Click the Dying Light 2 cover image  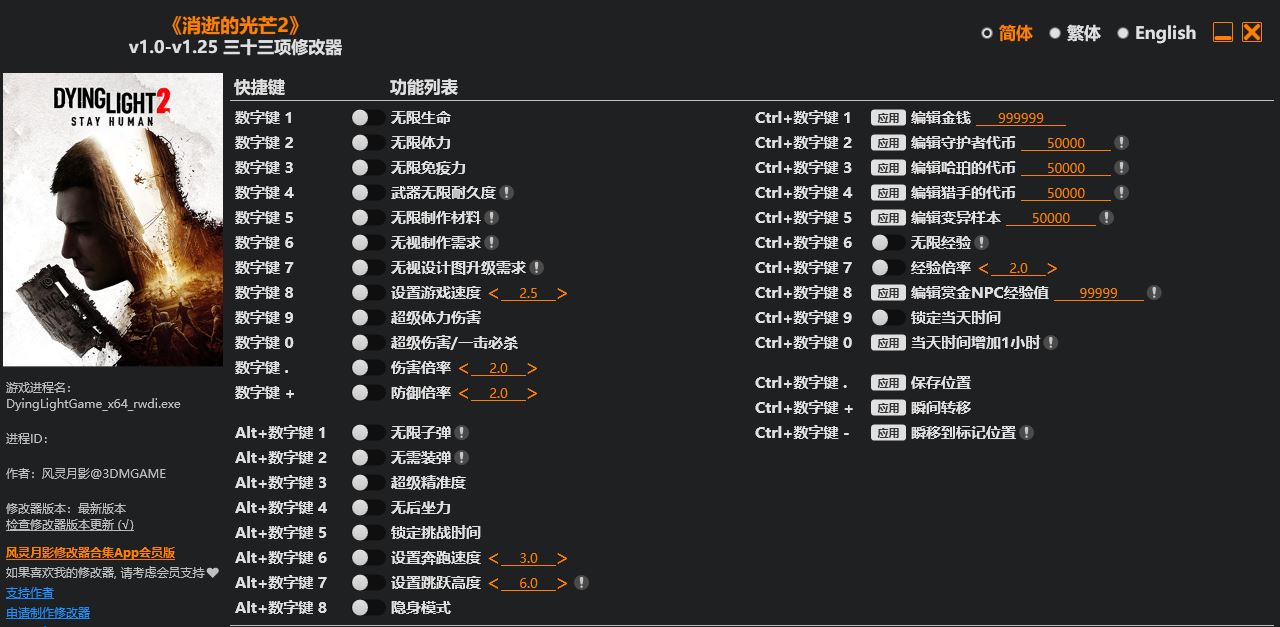(113, 219)
